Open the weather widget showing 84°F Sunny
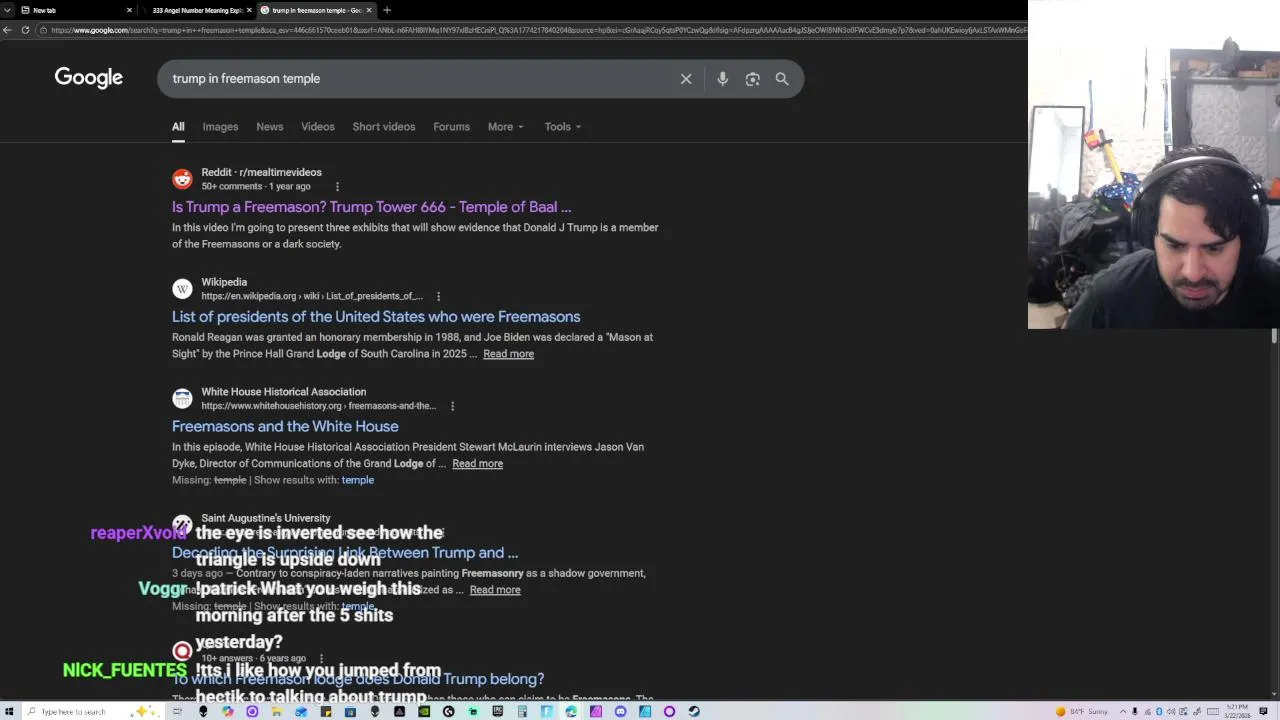 click(1082, 711)
